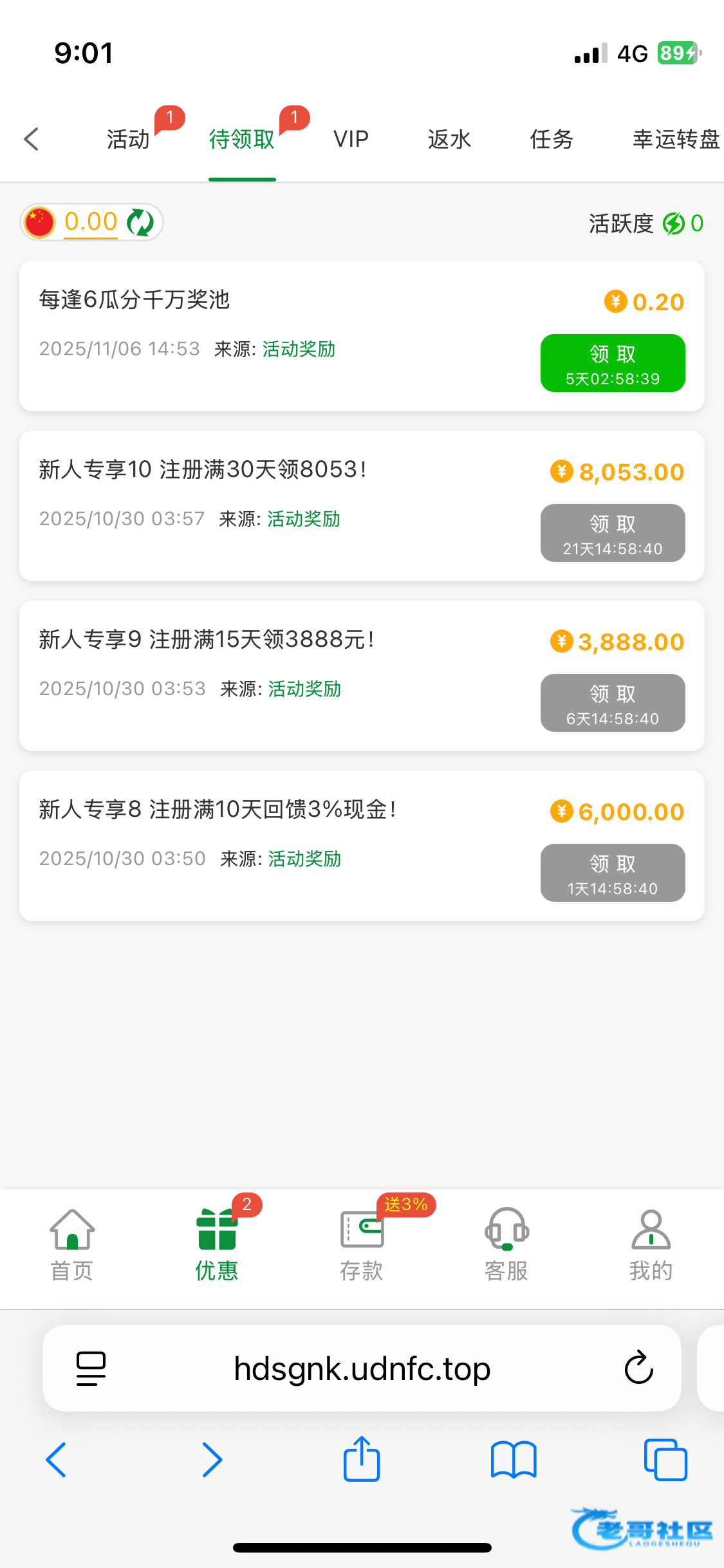The image size is (724, 1568).
Task: Reload the page in Safari
Action: click(x=638, y=1368)
